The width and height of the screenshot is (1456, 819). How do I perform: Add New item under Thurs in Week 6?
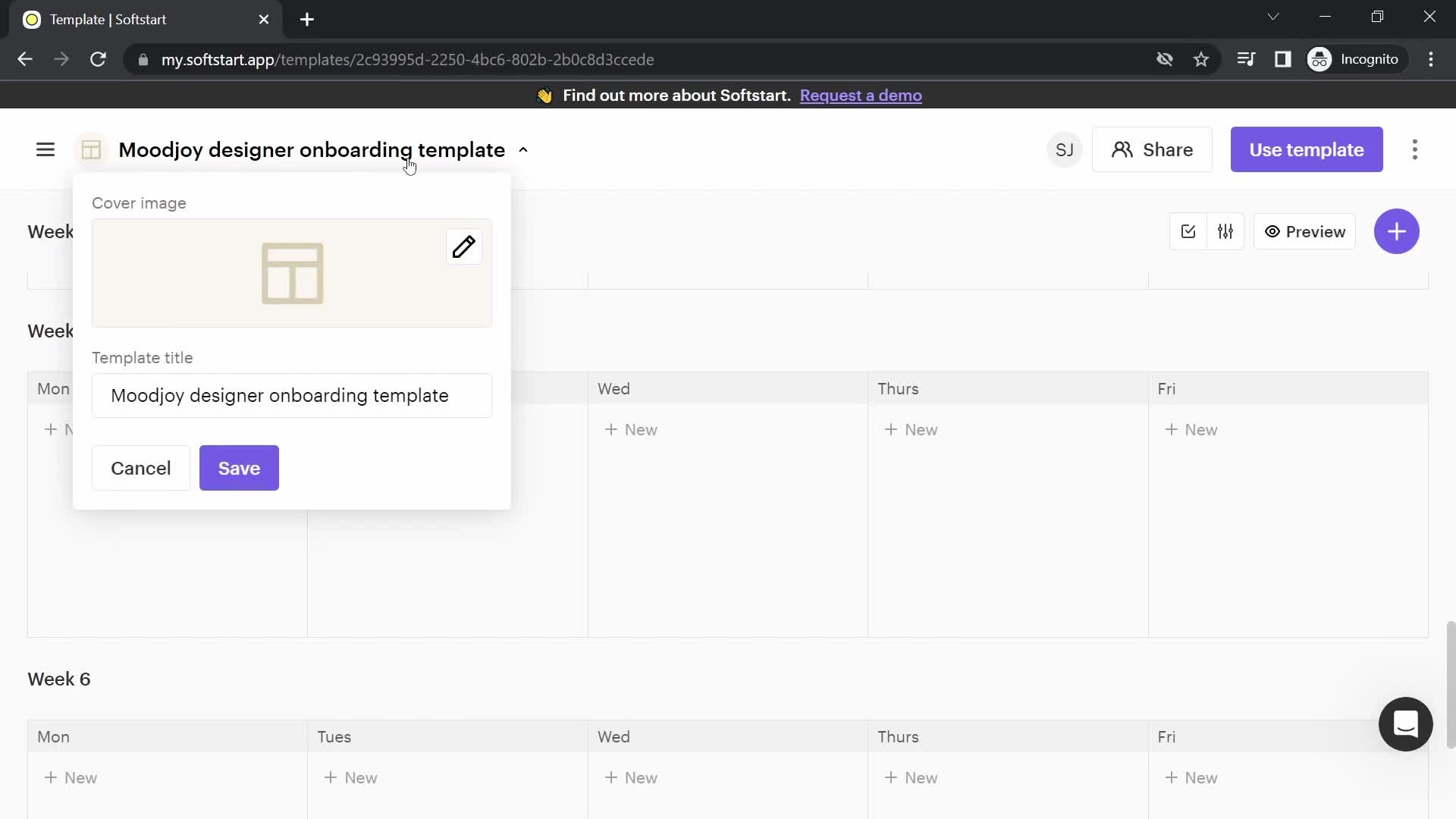click(x=911, y=778)
